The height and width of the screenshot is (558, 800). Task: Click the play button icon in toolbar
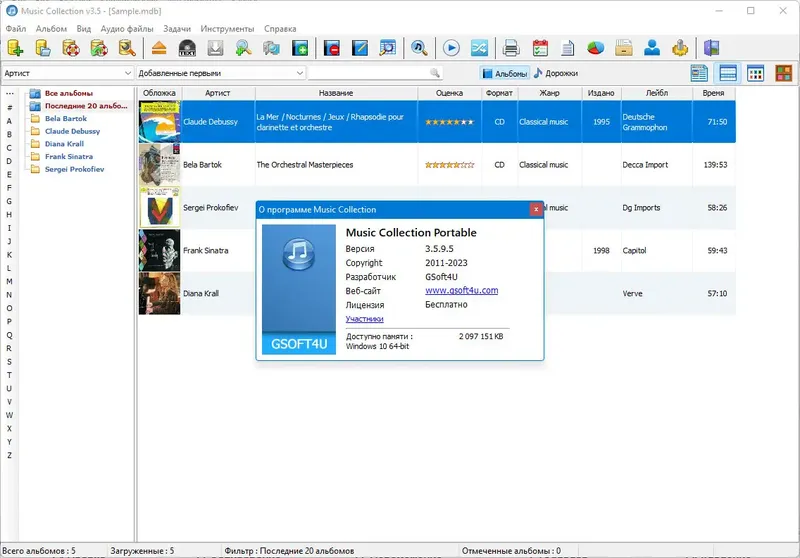pyautogui.click(x=451, y=48)
